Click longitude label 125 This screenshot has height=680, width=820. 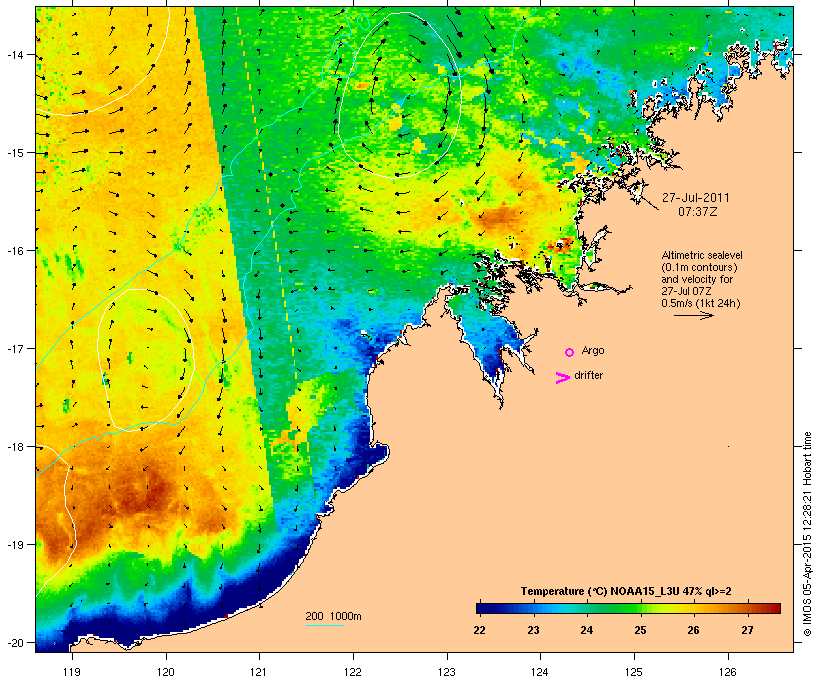634,672
